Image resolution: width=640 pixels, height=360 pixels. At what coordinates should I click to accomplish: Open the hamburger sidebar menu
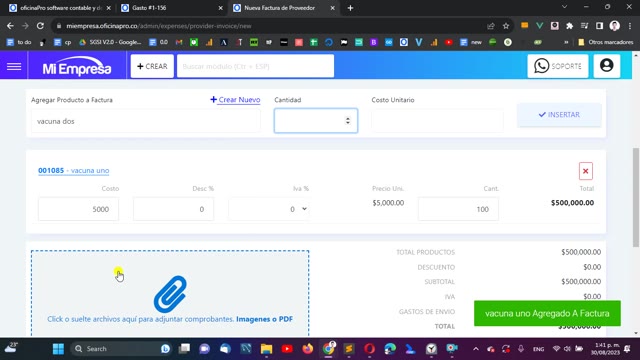point(14,66)
